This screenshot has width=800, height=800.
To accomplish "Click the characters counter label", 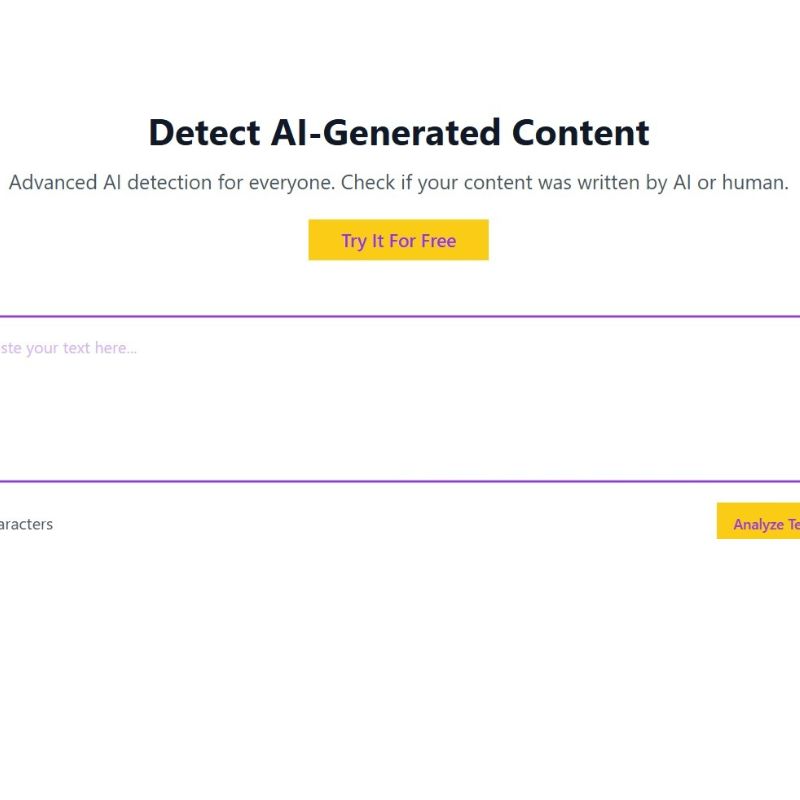I will coord(26,524).
